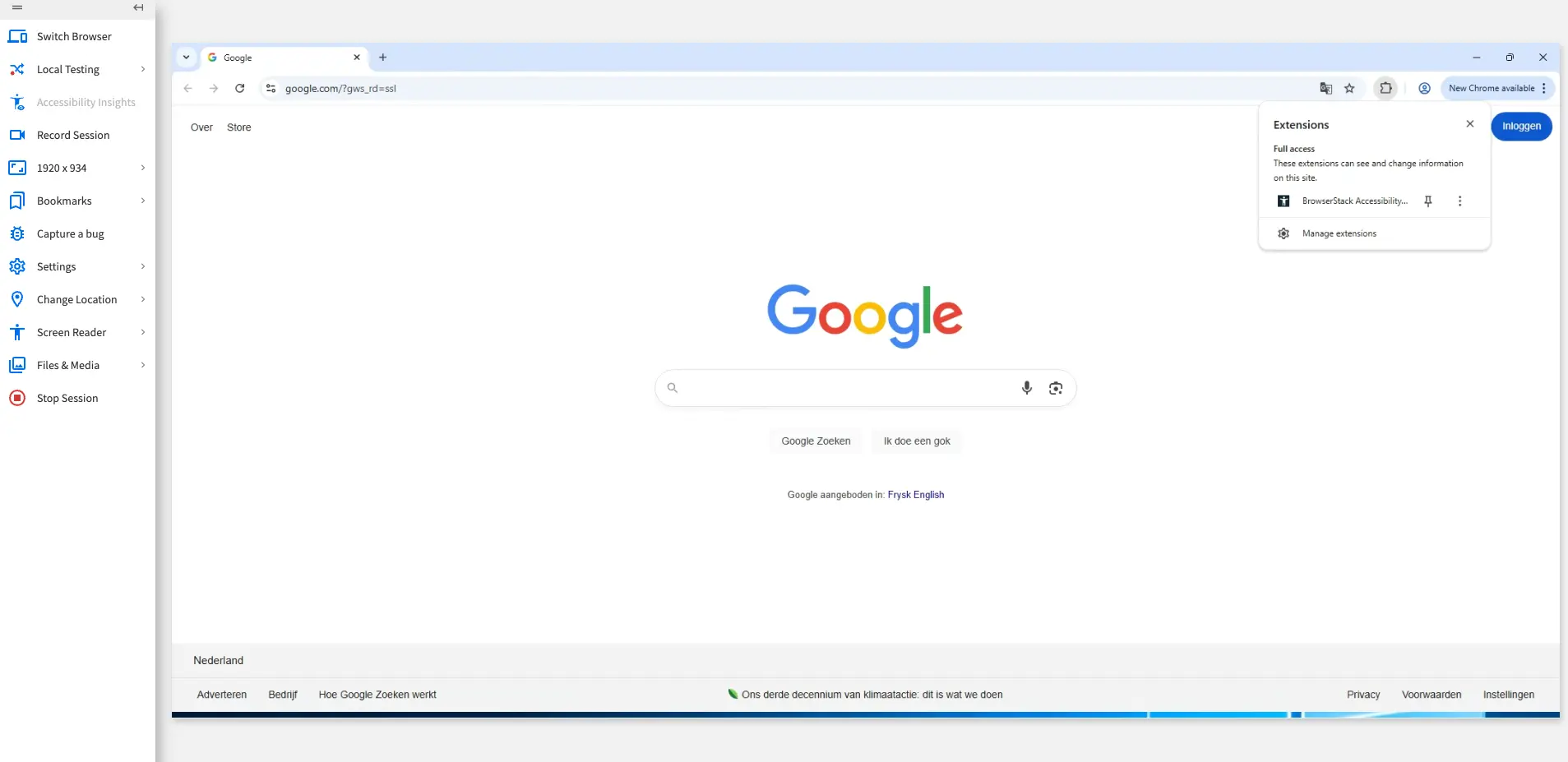
Task: Click the Switch Browser menu label
Action: pyautogui.click(x=74, y=36)
